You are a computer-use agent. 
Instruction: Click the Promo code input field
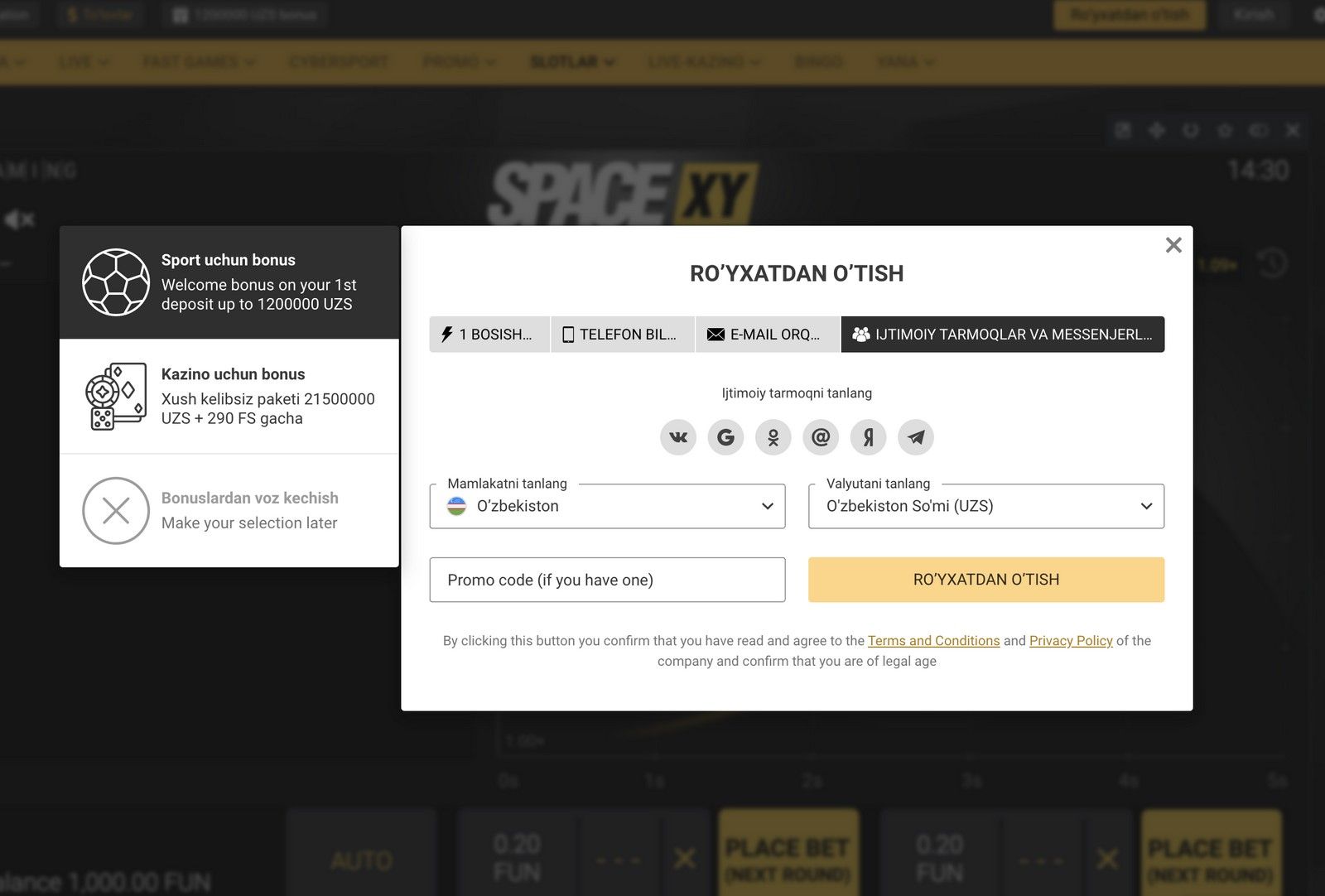pos(607,580)
